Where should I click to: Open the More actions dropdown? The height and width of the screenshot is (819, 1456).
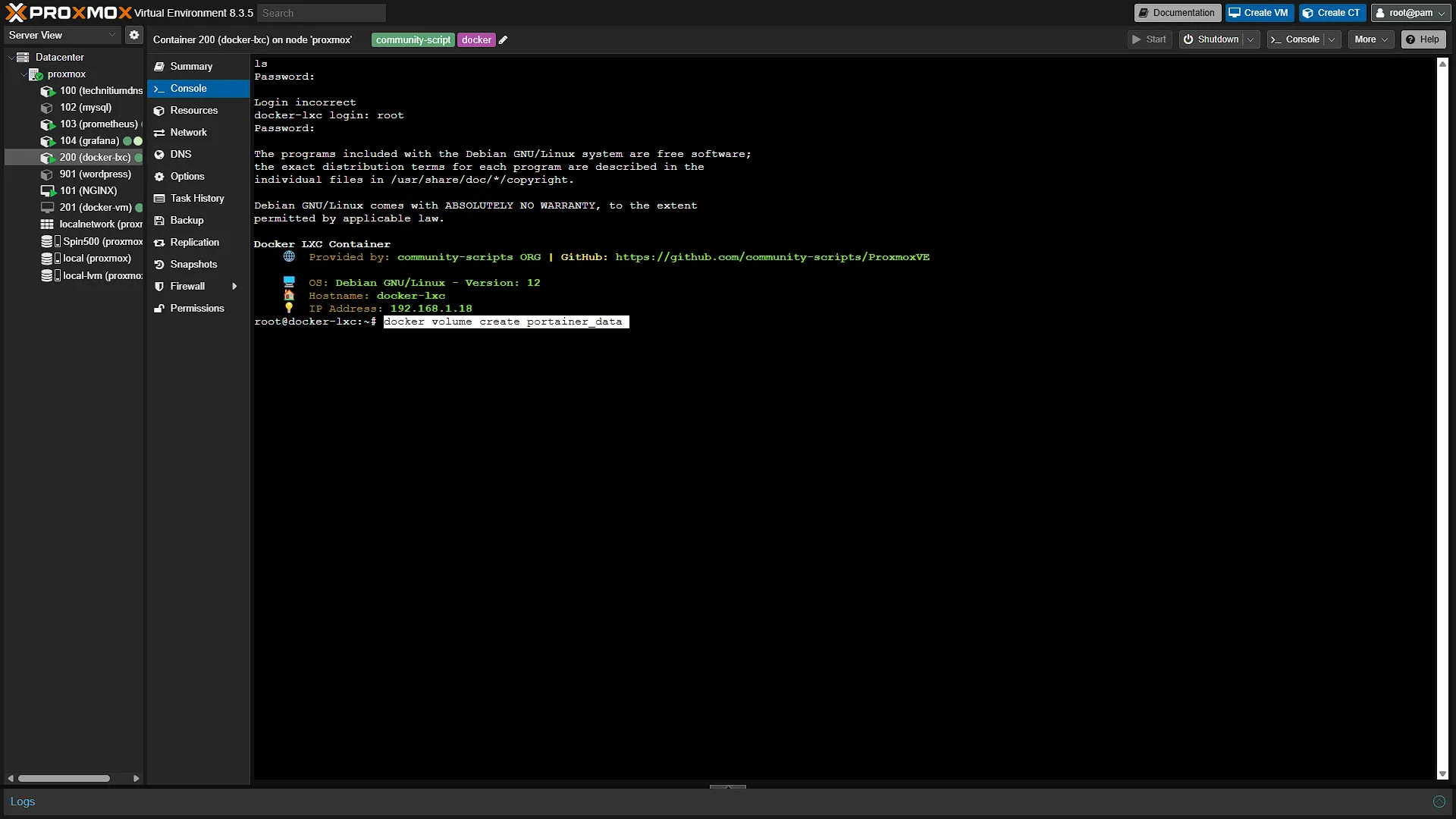coord(1371,39)
